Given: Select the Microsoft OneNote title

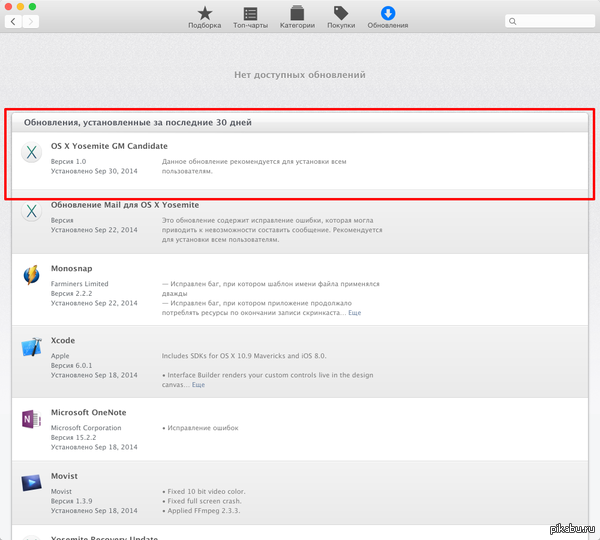Looking at the screenshot, I should tap(88, 413).
